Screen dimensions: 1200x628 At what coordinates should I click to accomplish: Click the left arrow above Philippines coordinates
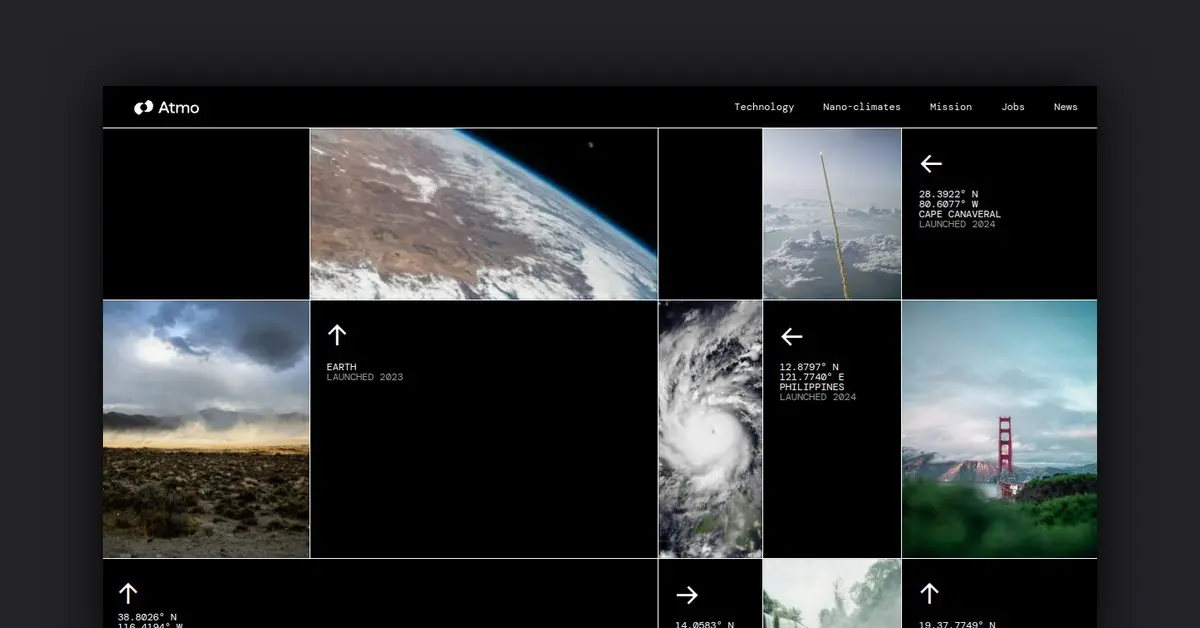[x=792, y=337]
